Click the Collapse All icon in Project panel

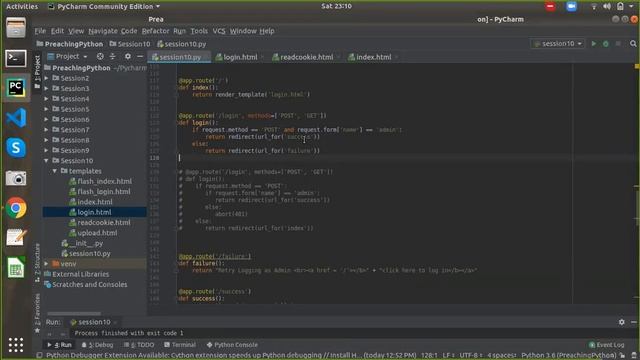click(x=113, y=56)
